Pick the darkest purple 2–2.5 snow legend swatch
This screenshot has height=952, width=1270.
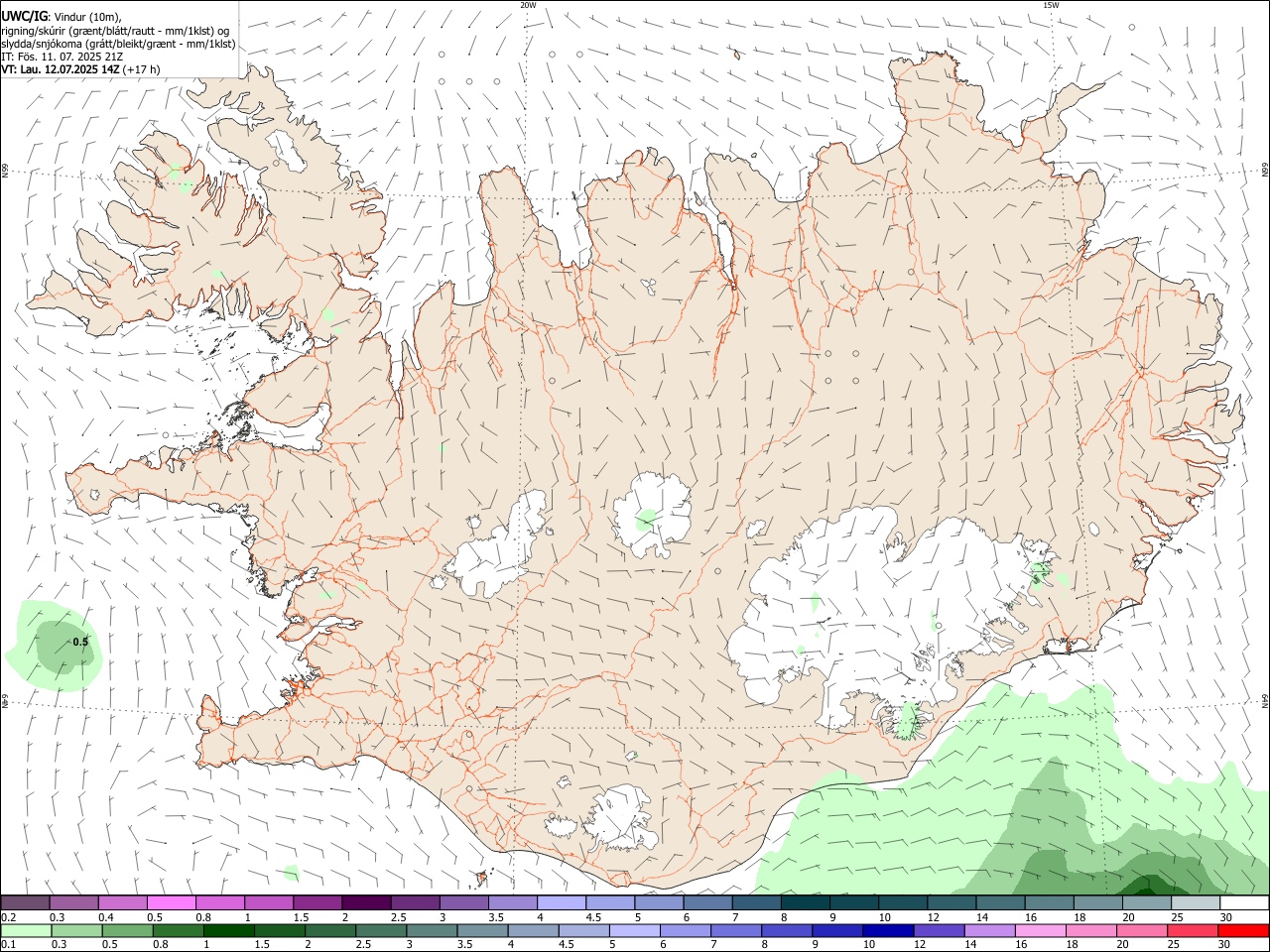click(366, 902)
